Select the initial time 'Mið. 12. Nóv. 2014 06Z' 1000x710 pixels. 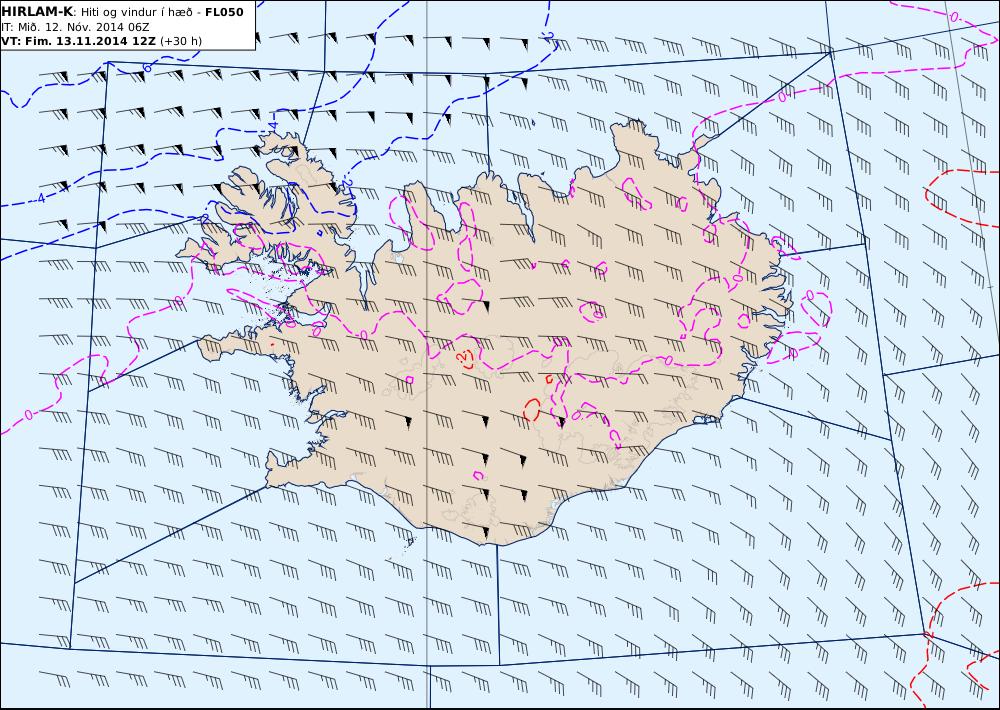(x=84, y=27)
